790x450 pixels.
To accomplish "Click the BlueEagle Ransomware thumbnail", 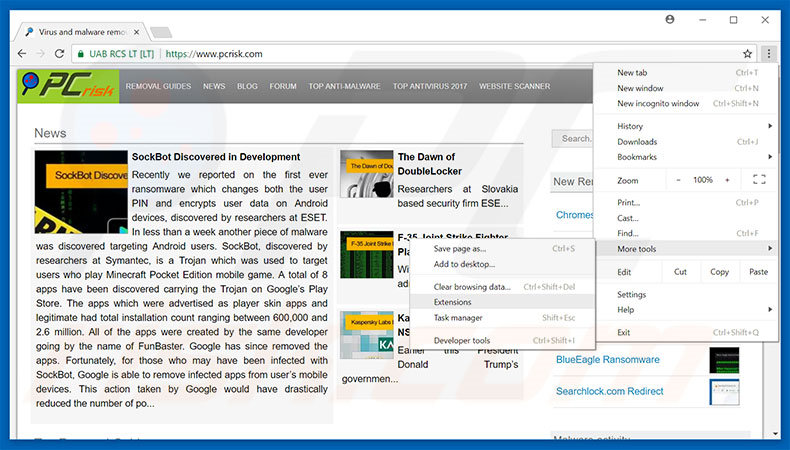I will [724, 360].
